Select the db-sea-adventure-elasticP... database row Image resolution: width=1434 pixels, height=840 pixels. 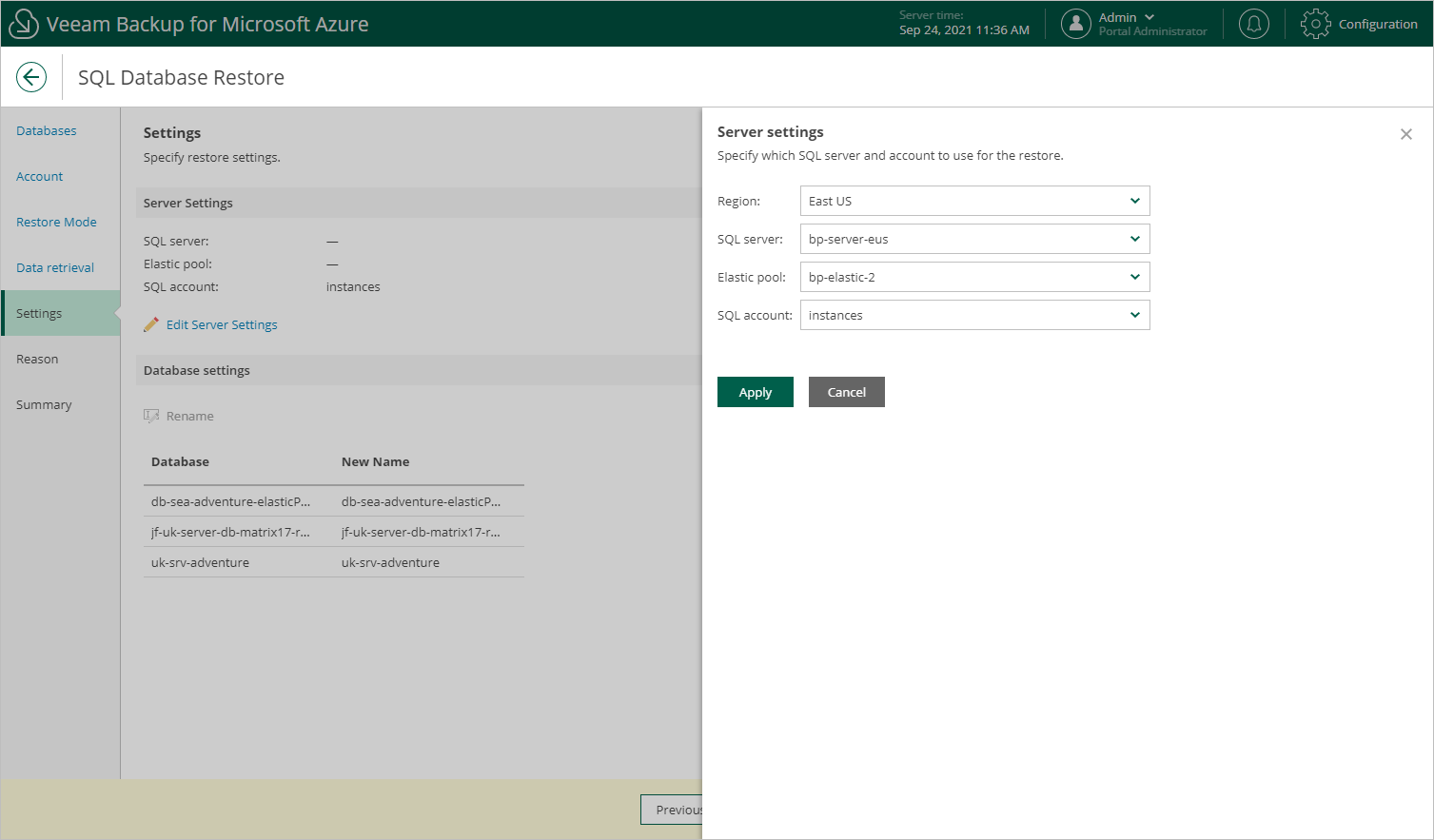pos(334,501)
